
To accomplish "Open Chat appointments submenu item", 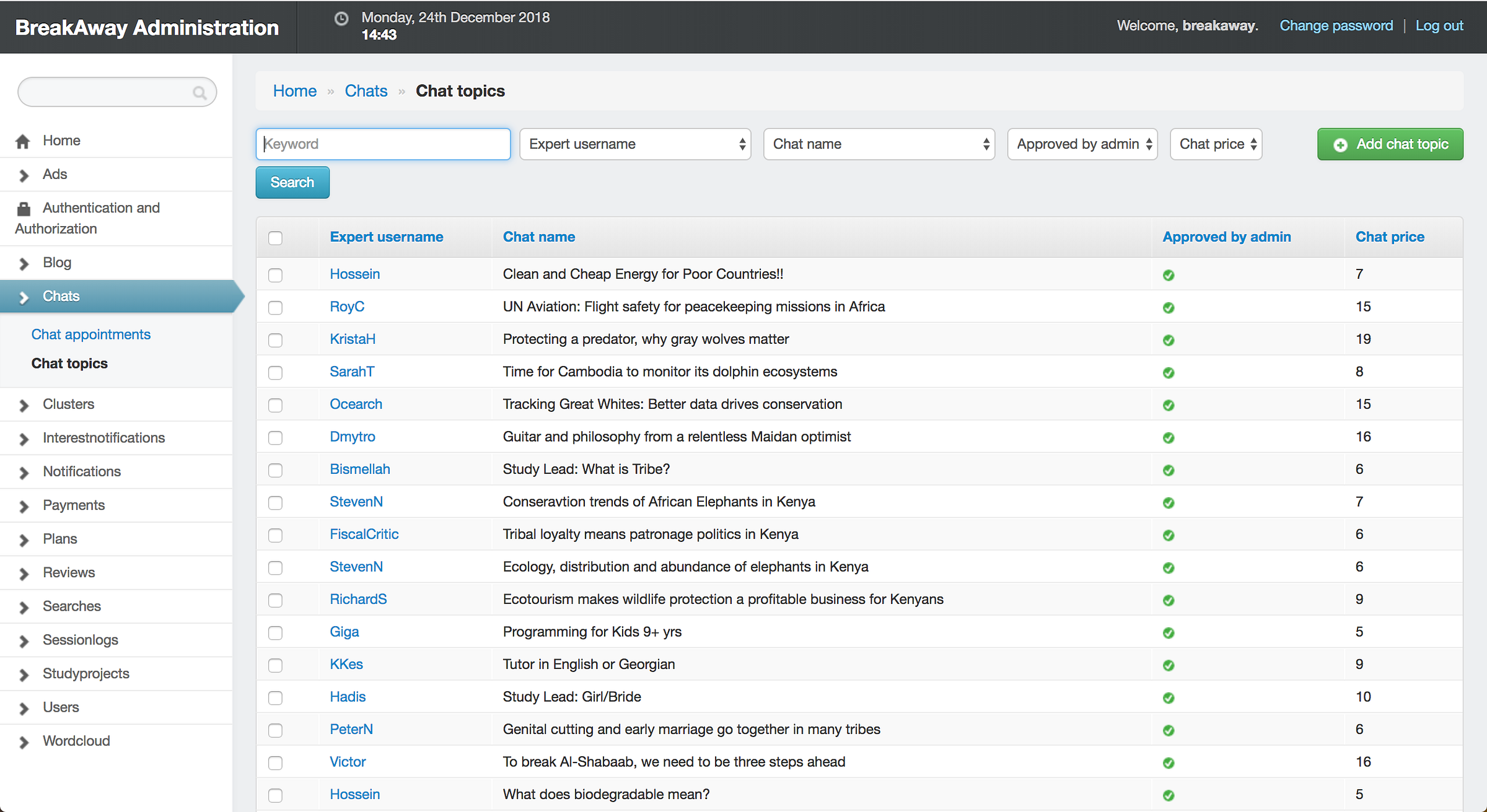I will pyautogui.click(x=90, y=334).
